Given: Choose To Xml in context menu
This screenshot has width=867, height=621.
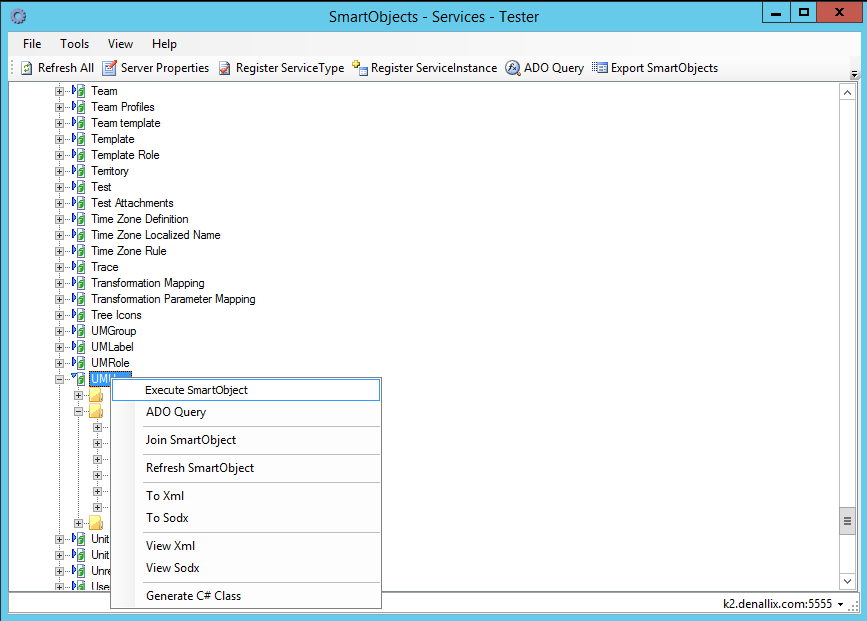Looking at the screenshot, I should 246,496.
